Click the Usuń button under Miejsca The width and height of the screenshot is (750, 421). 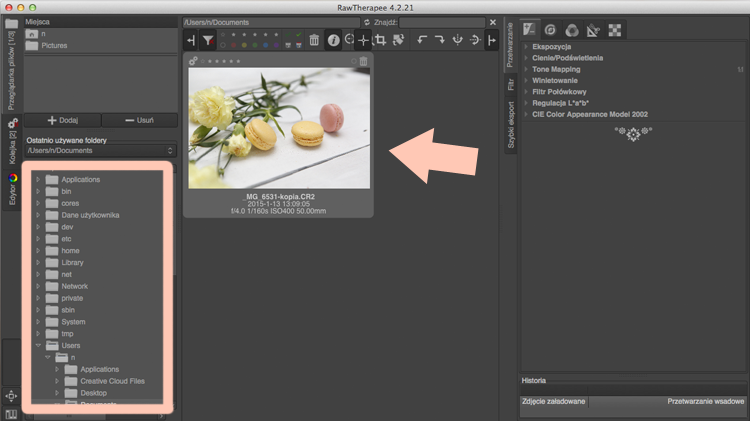point(140,120)
